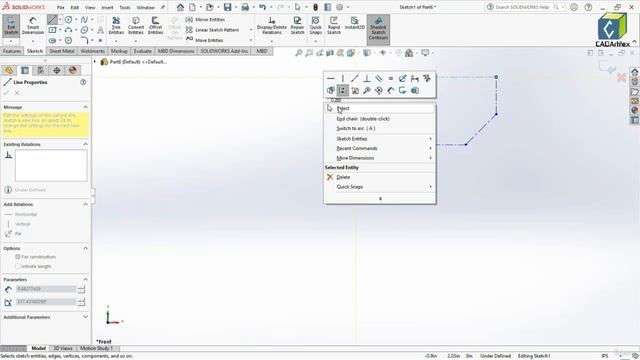Open the Weldments tab

(93, 51)
